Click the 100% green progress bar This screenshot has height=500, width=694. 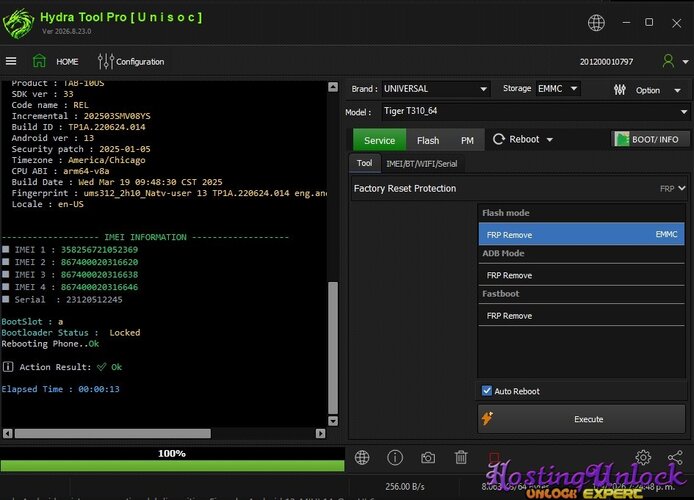pos(172,465)
